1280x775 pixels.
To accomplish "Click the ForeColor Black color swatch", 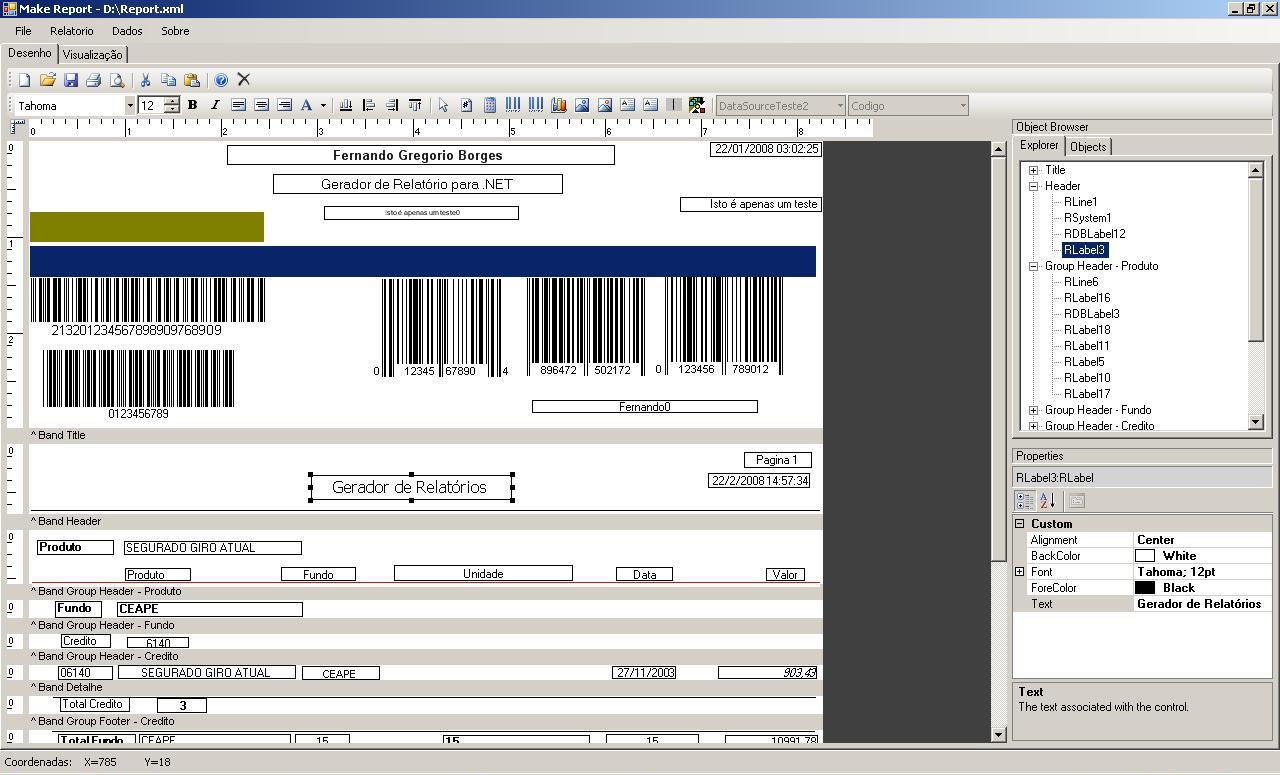I will click(1145, 588).
